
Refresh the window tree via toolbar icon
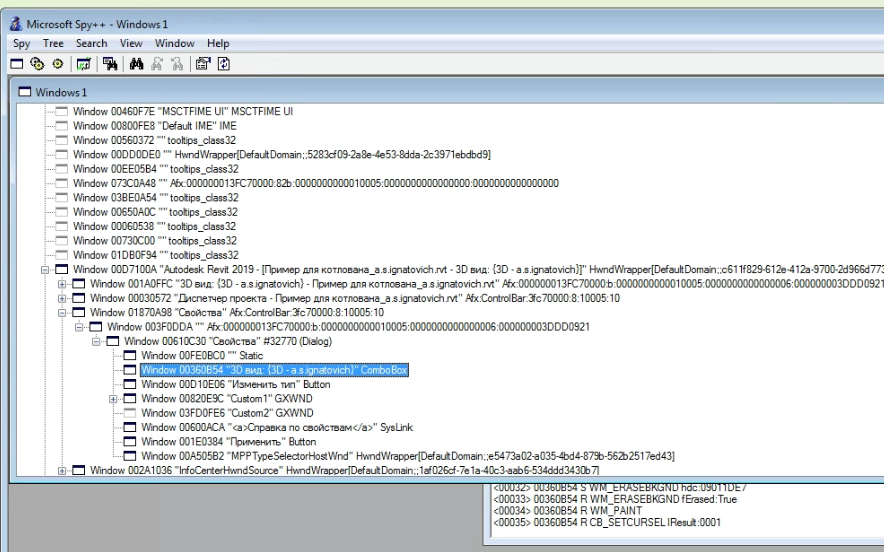(x=224, y=64)
